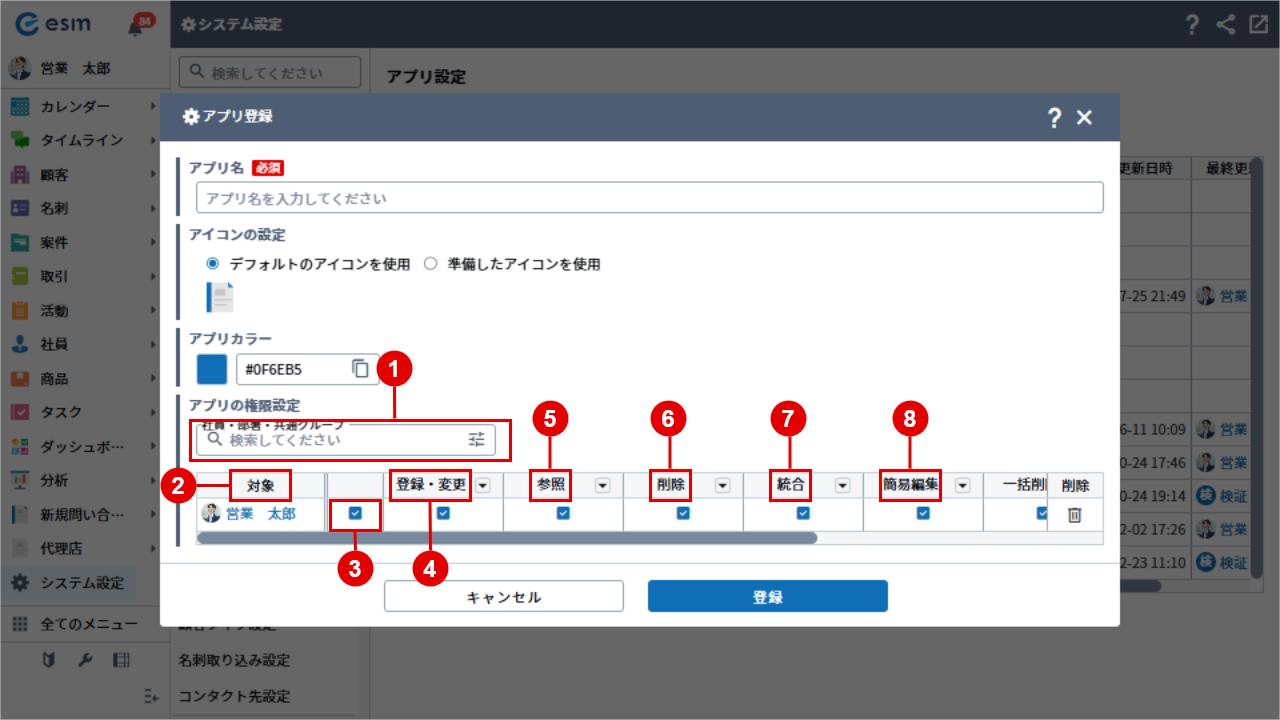Click the wrench icon in sidebar footer

pos(86,659)
